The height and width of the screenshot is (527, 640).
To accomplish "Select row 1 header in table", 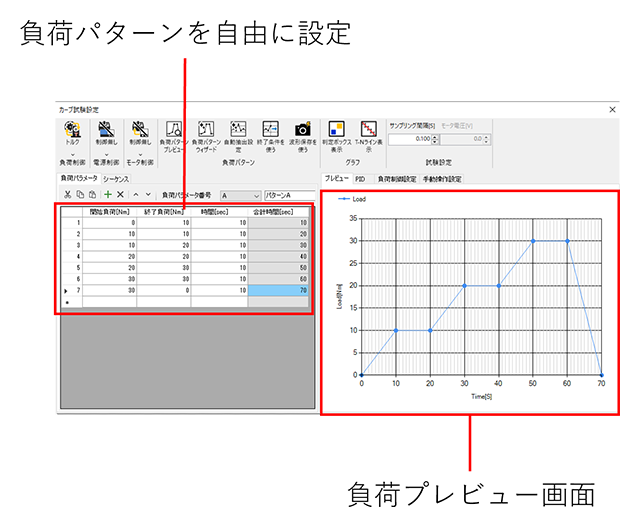I will pos(72,223).
